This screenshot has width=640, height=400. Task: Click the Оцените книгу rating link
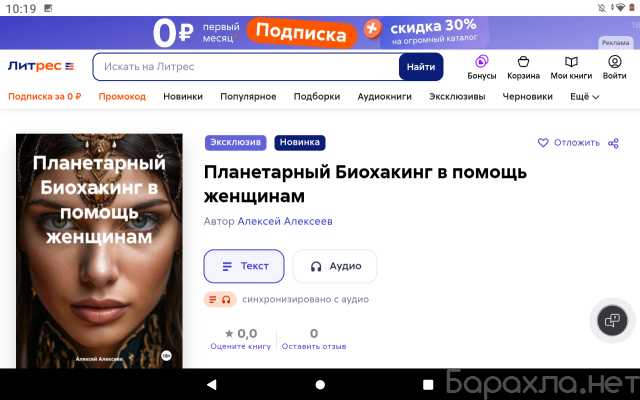point(240,346)
